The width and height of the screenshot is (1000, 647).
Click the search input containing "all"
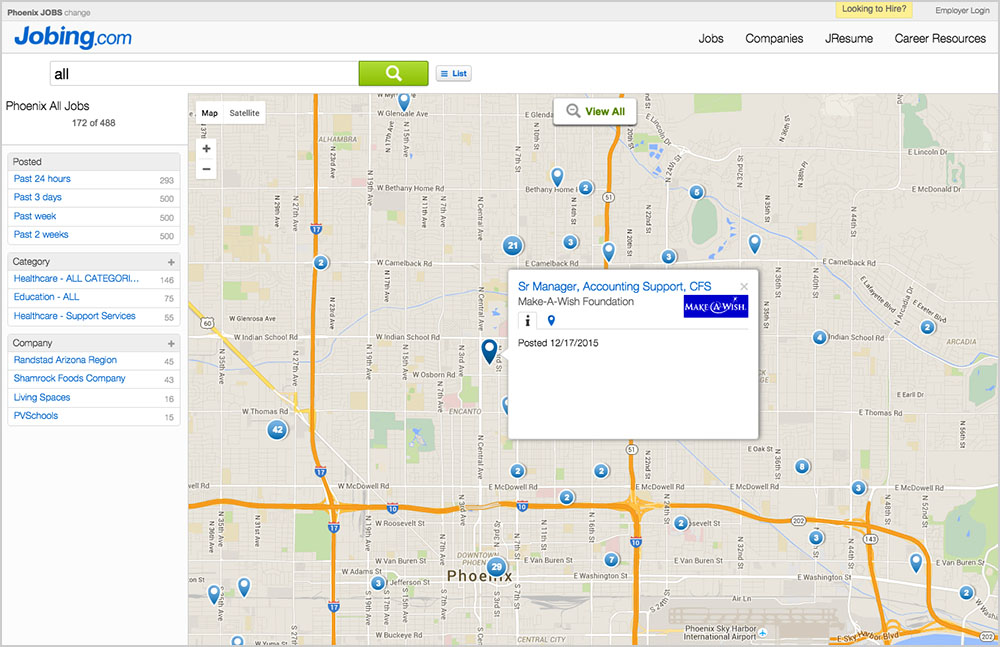[x=204, y=73]
